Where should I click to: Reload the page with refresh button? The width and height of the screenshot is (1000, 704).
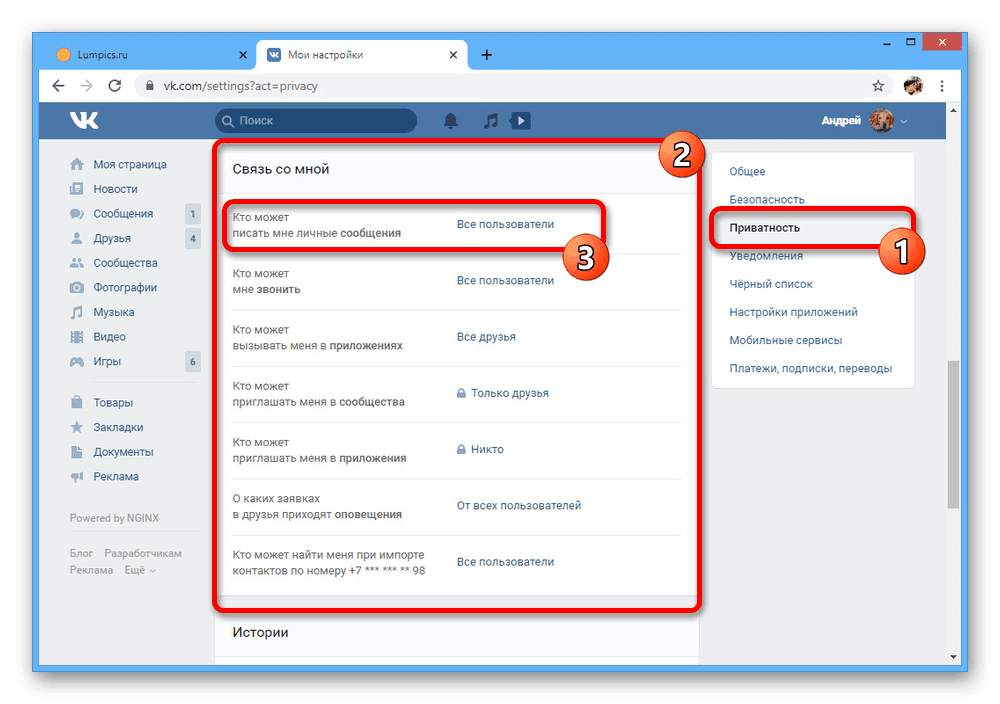115,85
